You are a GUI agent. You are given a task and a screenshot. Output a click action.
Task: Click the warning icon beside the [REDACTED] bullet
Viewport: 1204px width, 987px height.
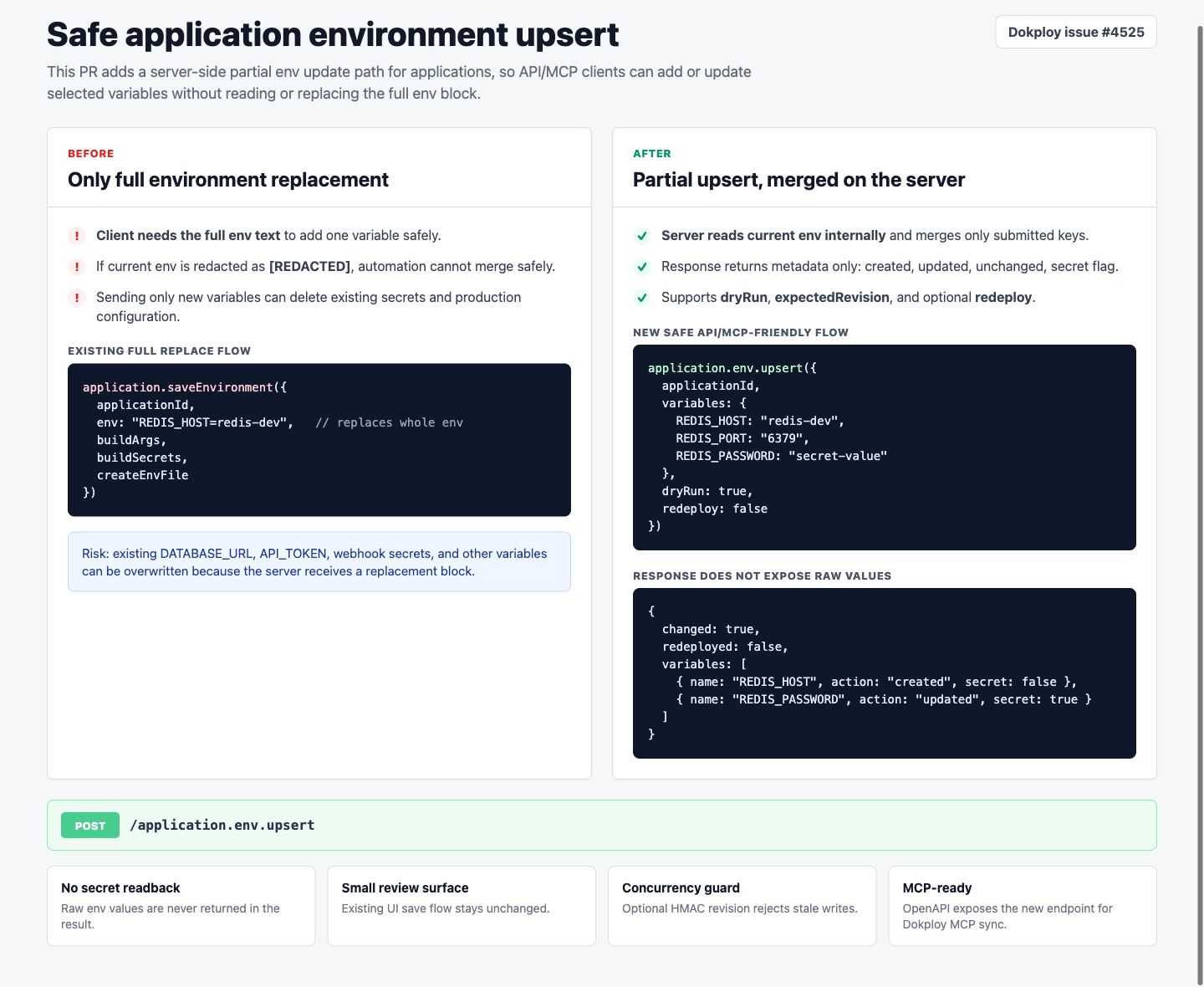(77, 267)
